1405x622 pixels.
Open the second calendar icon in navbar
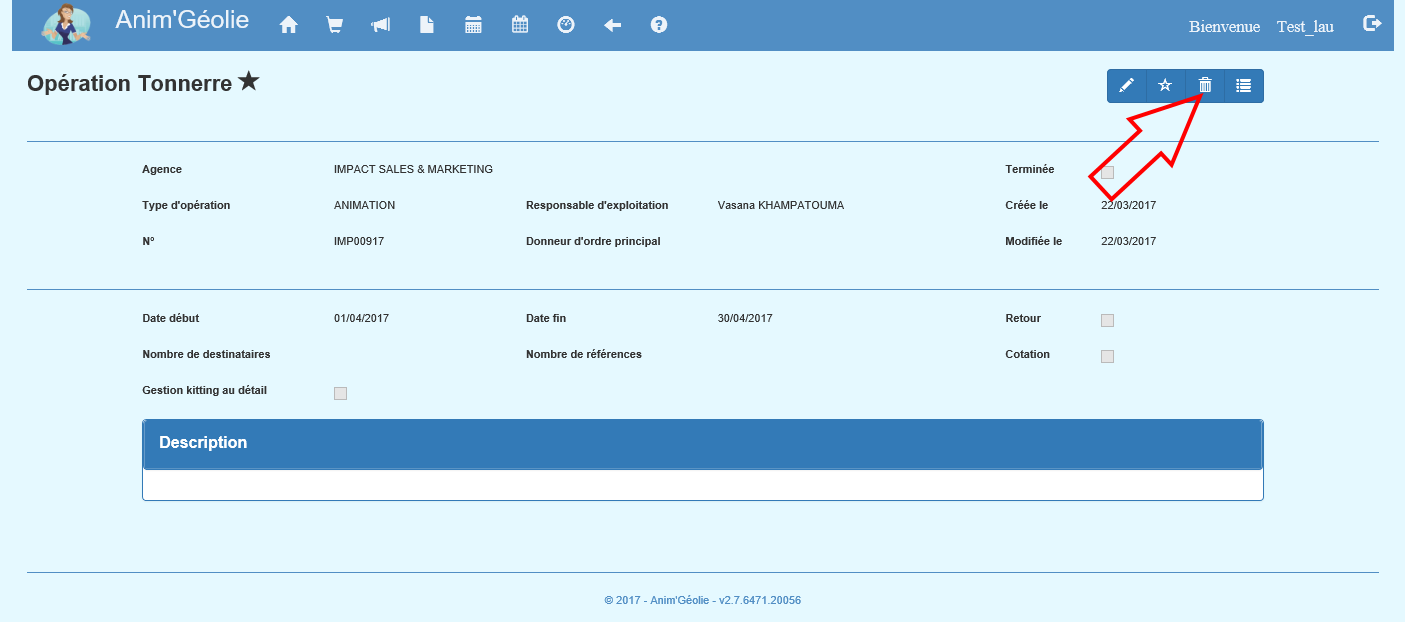click(520, 26)
